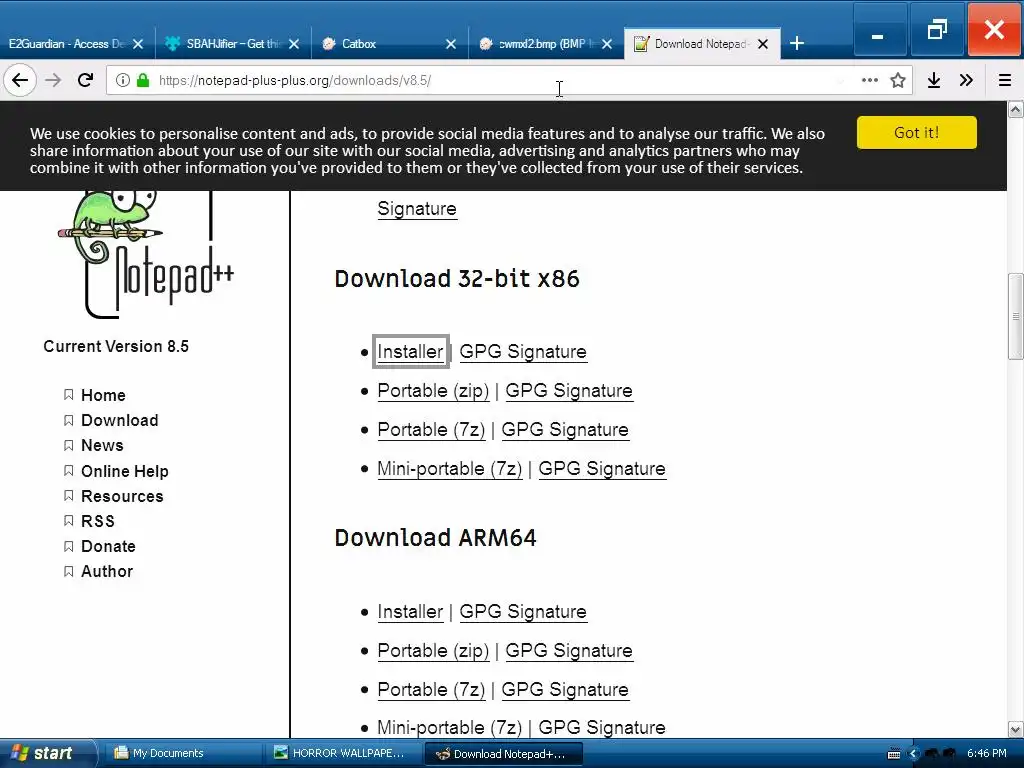Click GPG Signature beside 32-bit Mini-portable (7z)

click(602, 469)
